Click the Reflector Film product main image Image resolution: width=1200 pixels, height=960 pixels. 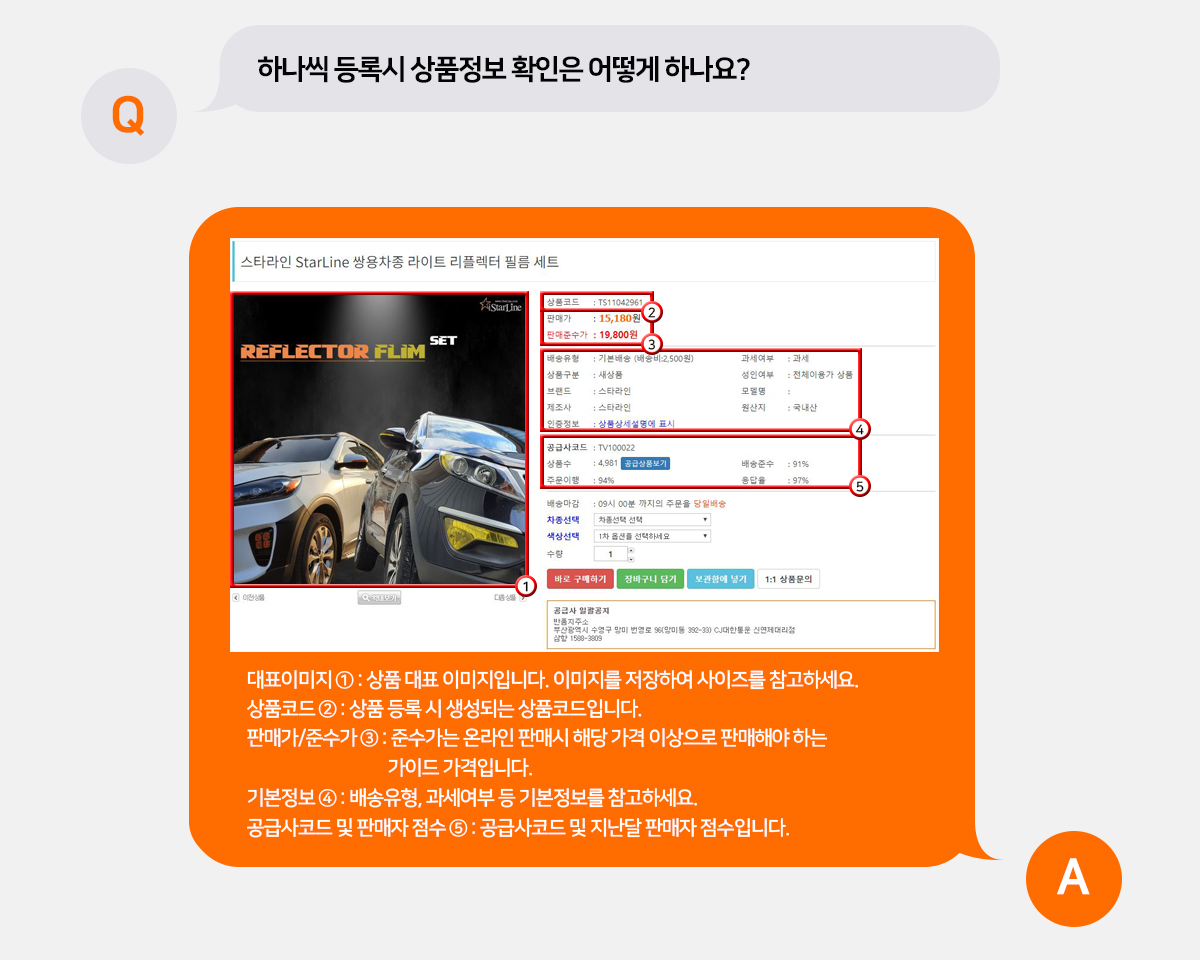pos(380,440)
